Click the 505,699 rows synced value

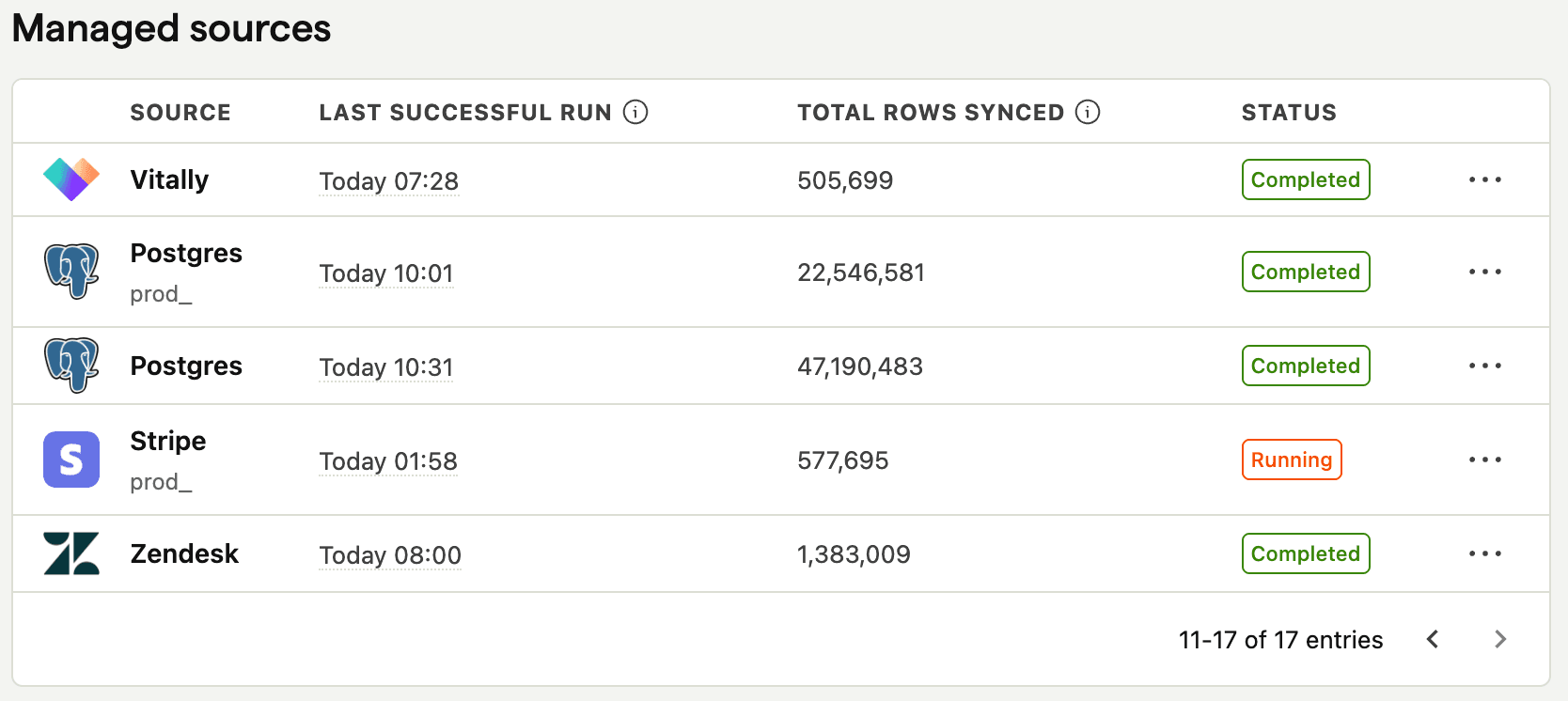pos(845,179)
